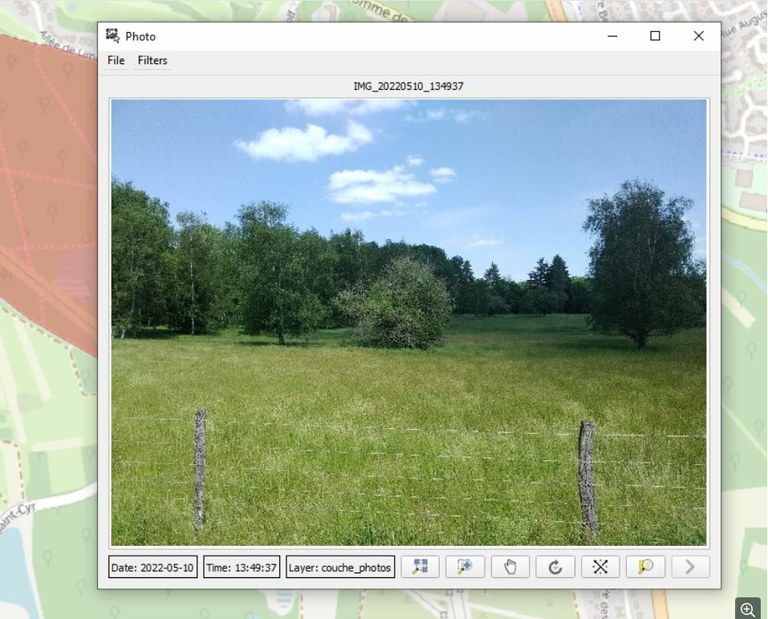Screen dimensions: 768x619
Task: Go to the next photo arrow
Action: pyautogui.click(x=690, y=567)
